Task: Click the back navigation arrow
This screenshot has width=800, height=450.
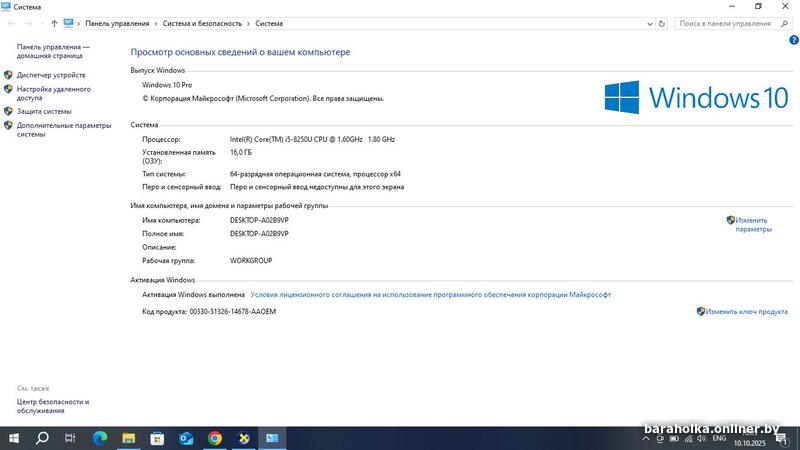Action: click(11, 23)
